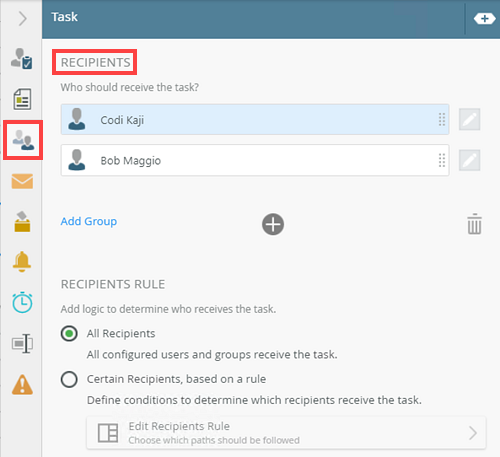This screenshot has width=500, height=457.
Task: Open the Errors warning triangle icon
Action: pyautogui.click(x=22, y=384)
